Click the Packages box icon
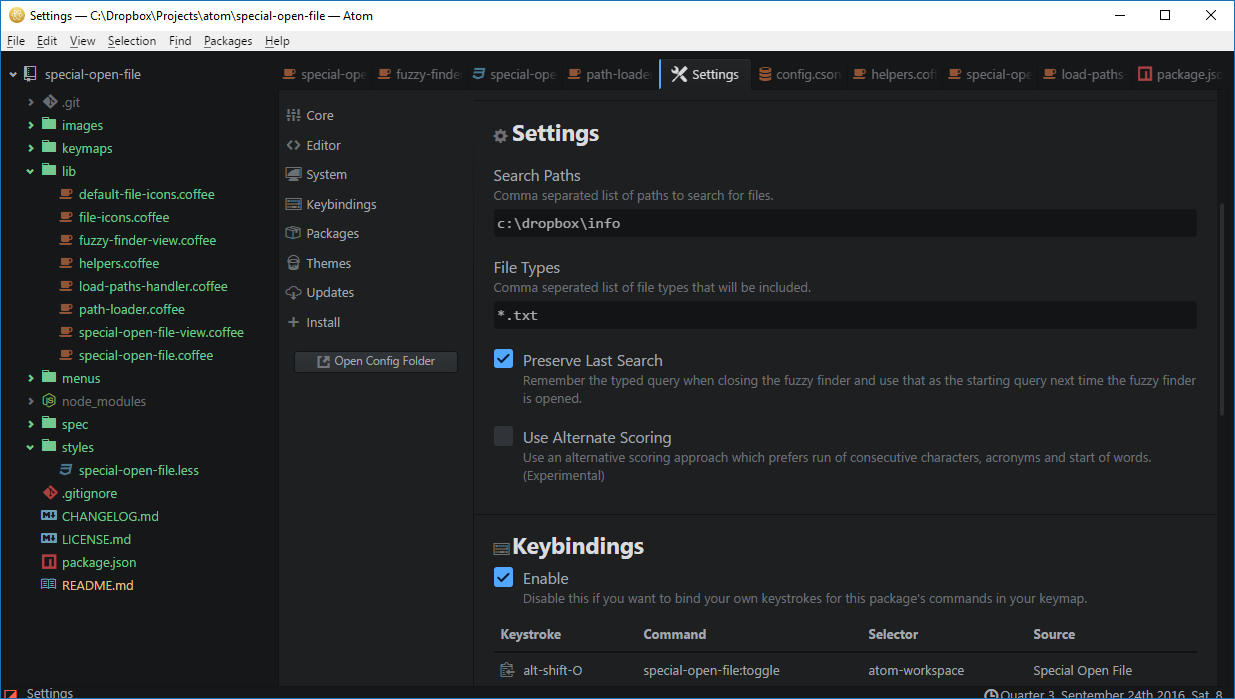The image size is (1235, 699). coord(293,233)
